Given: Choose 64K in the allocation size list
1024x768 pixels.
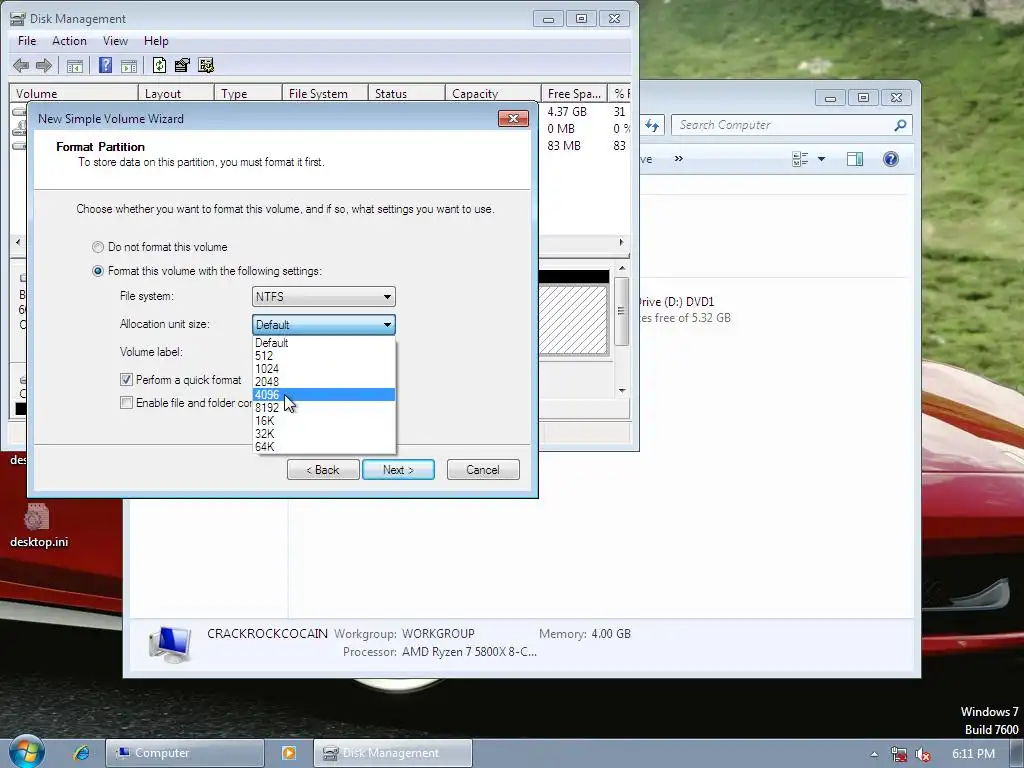Looking at the screenshot, I should [324, 447].
